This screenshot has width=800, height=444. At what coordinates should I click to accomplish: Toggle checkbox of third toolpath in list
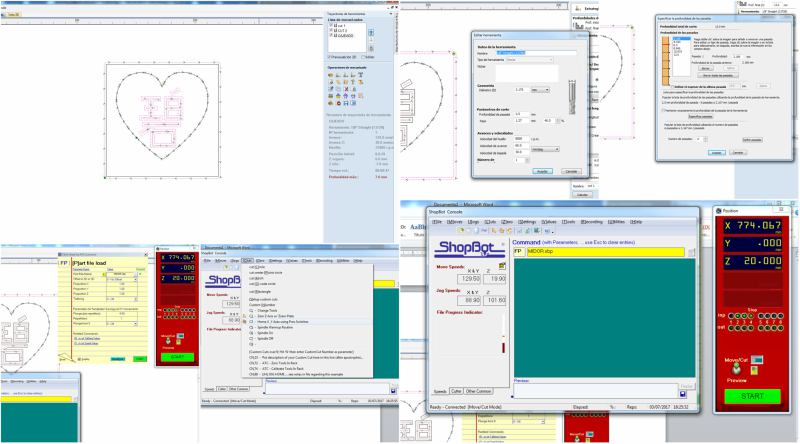(331, 35)
